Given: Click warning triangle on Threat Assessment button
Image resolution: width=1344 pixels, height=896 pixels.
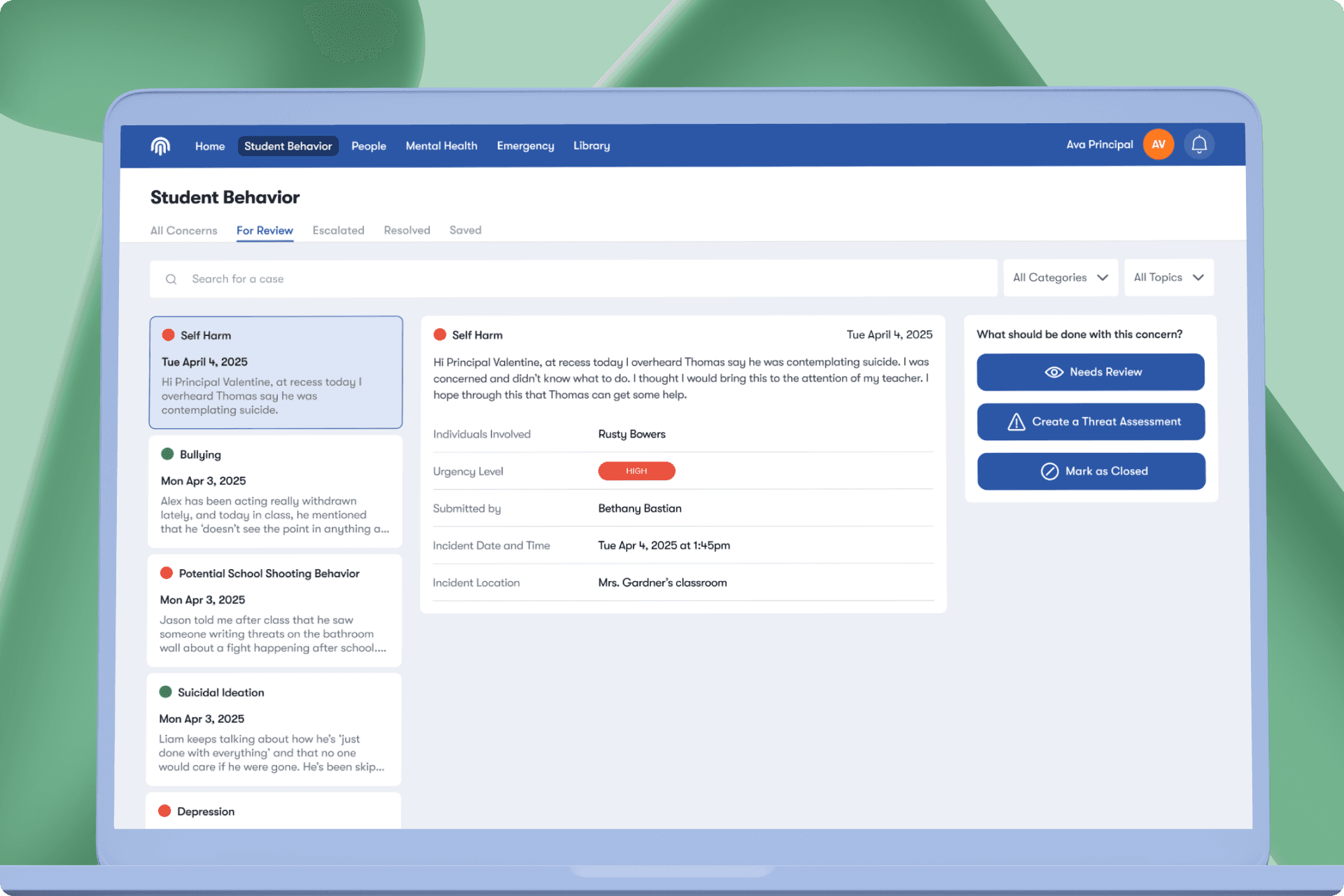Looking at the screenshot, I should pos(1016,422).
